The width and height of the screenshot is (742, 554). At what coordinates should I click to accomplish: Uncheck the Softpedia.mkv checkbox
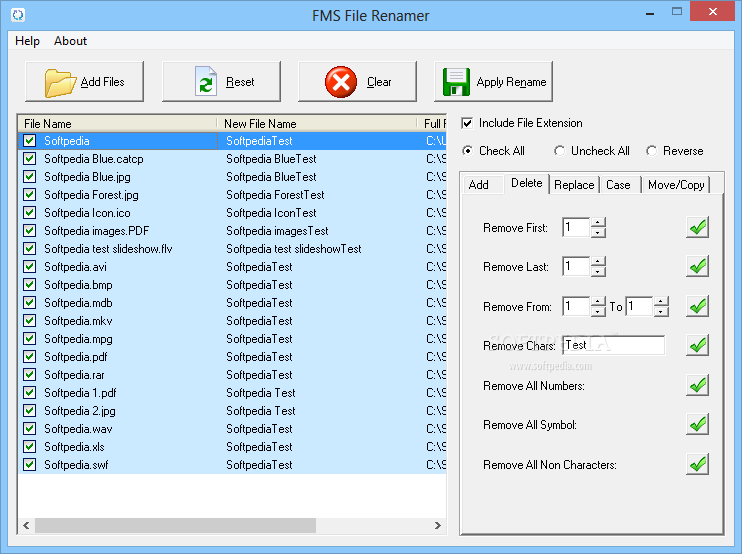(30, 320)
